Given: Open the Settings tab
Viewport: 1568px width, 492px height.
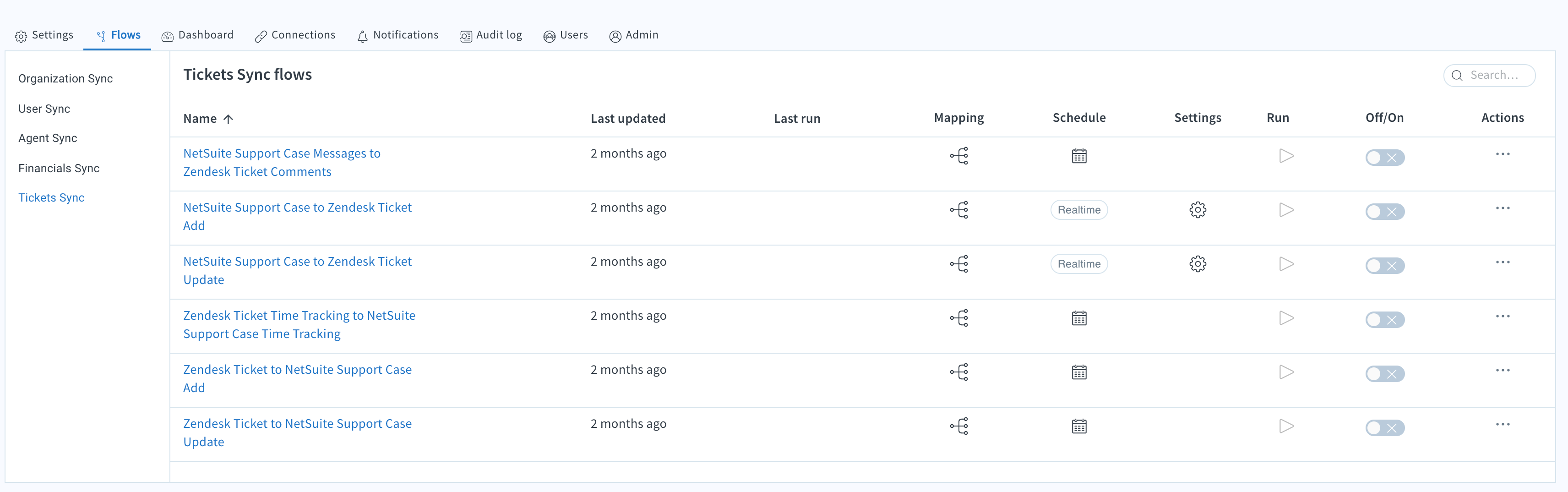Looking at the screenshot, I should 44,35.
